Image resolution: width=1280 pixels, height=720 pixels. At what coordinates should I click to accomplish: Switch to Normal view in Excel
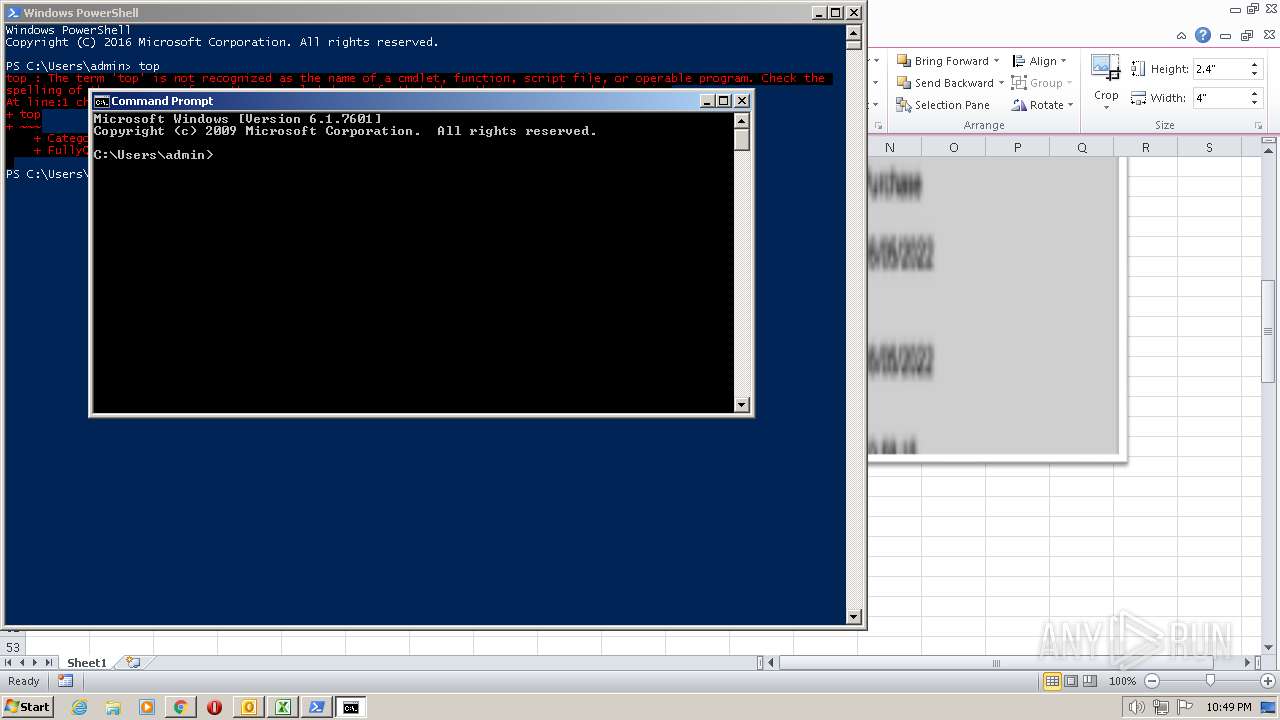coord(1052,681)
